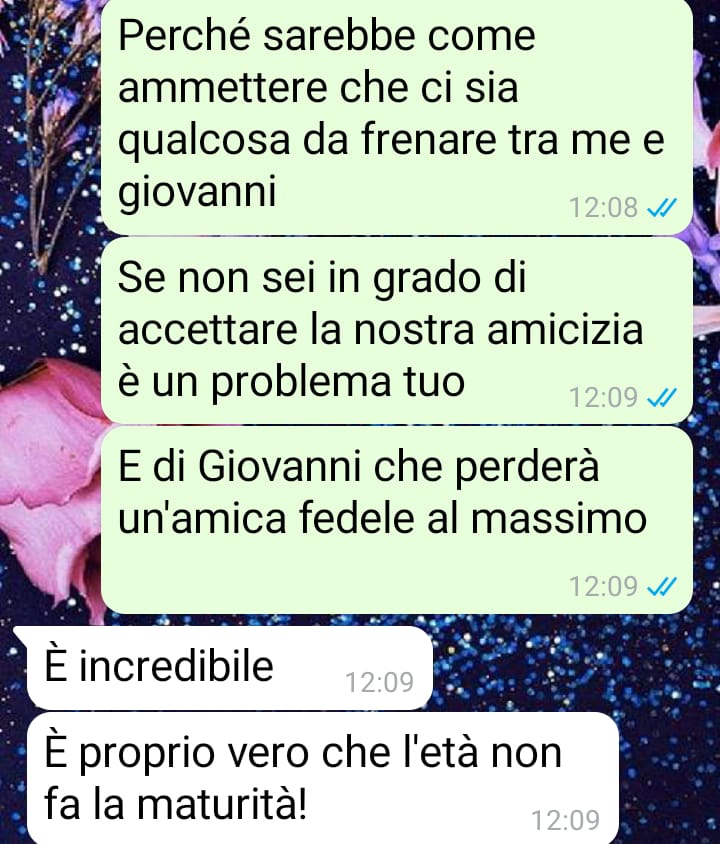Tap read receipt ticks on 'amica fedele' message
Image resolution: width=720 pixels, height=844 pixels.
click(x=661, y=586)
